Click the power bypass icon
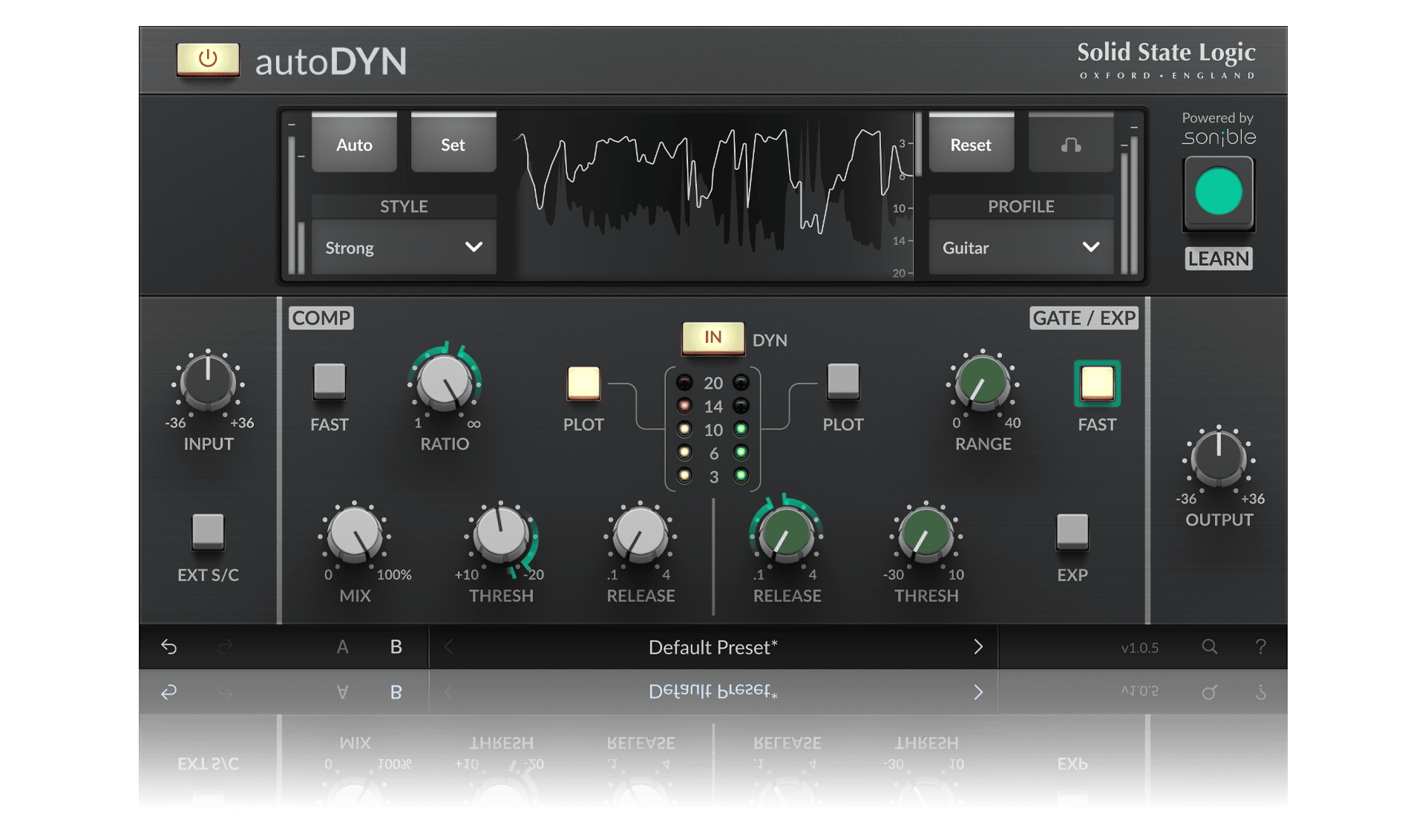1425x840 pixels. click(x=208, y=59)
